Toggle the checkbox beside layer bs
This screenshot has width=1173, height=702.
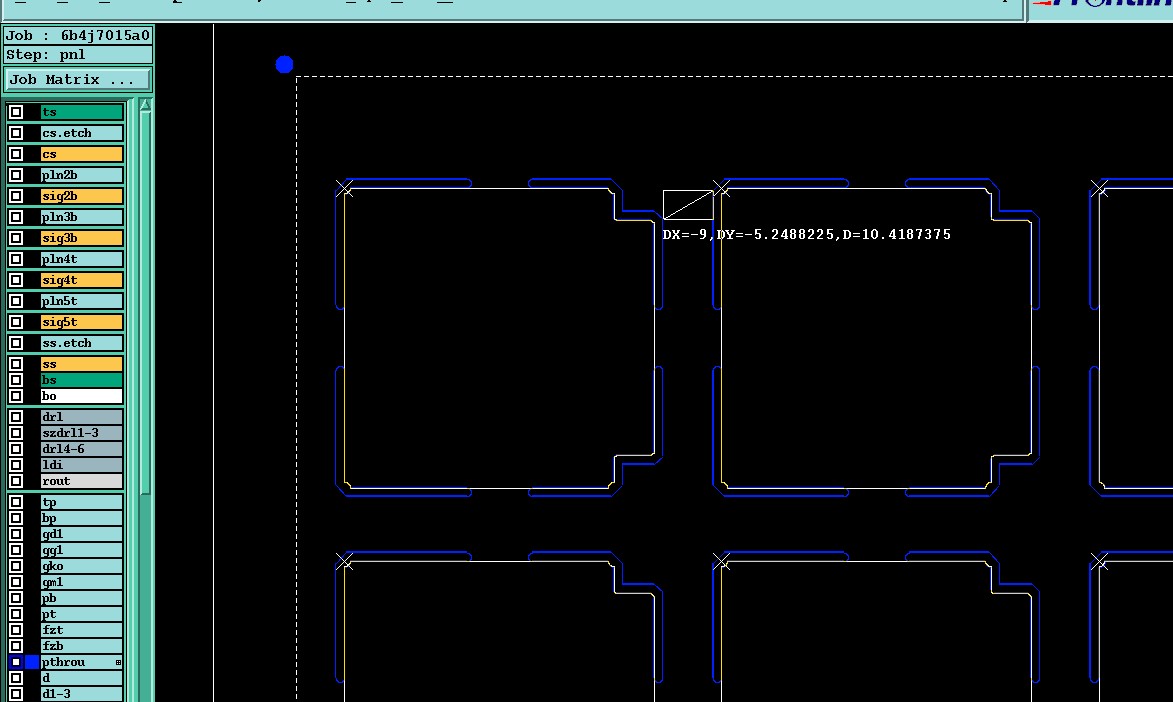click(16, 380)
